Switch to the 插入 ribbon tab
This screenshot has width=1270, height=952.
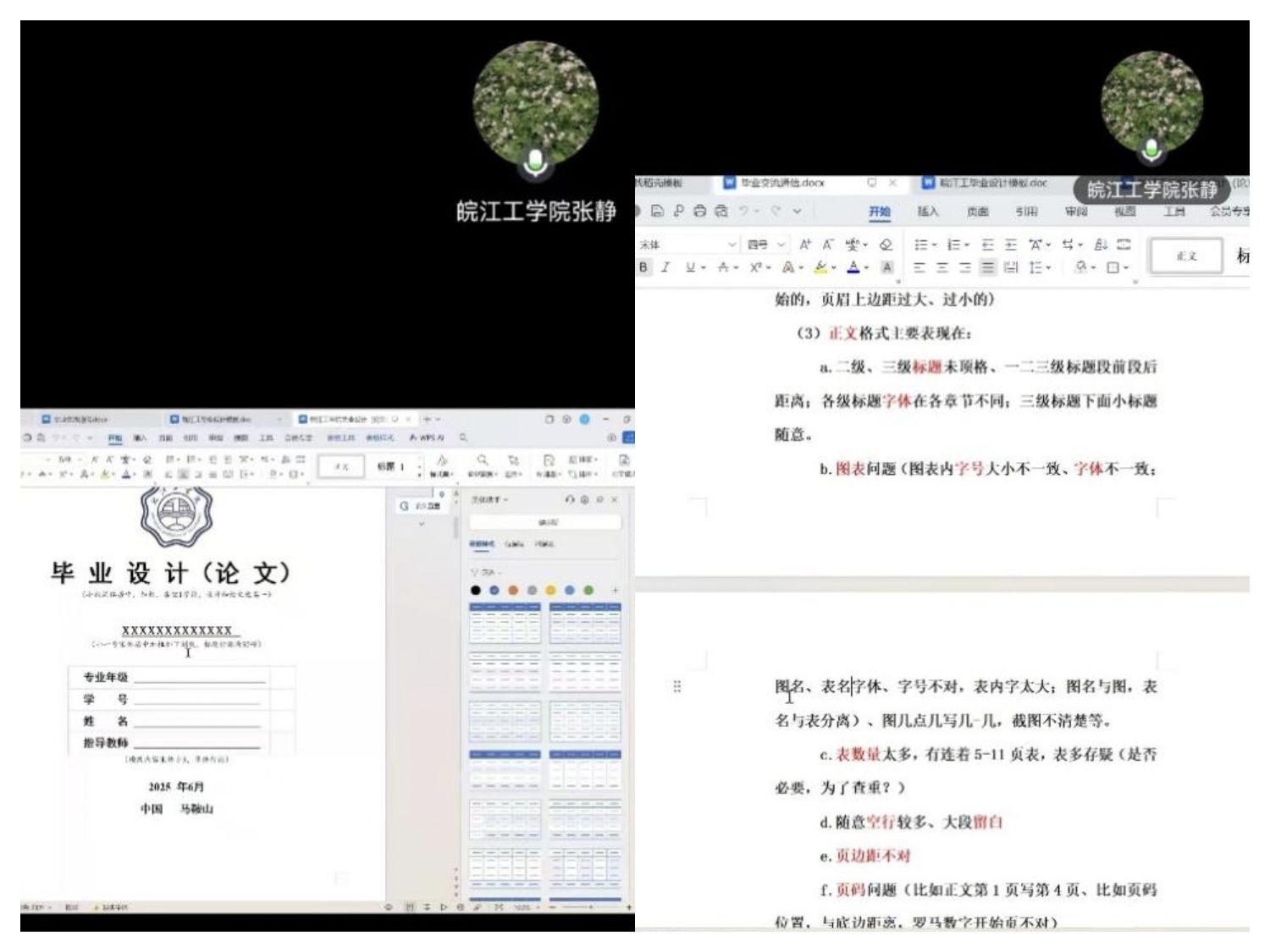click(929, 212)
